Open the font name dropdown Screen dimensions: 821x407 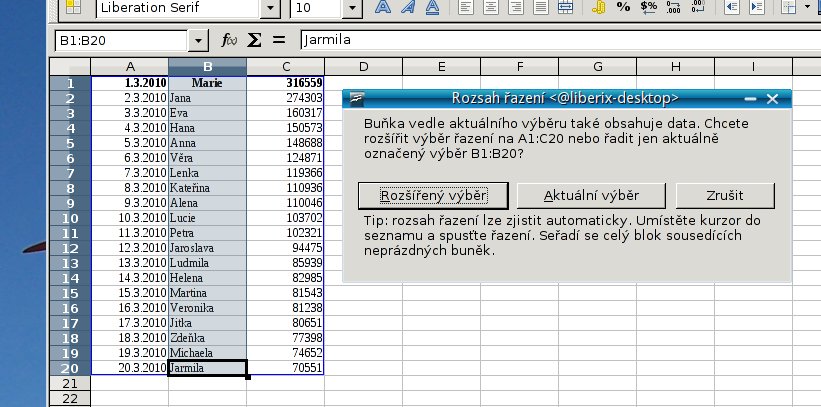270,8
